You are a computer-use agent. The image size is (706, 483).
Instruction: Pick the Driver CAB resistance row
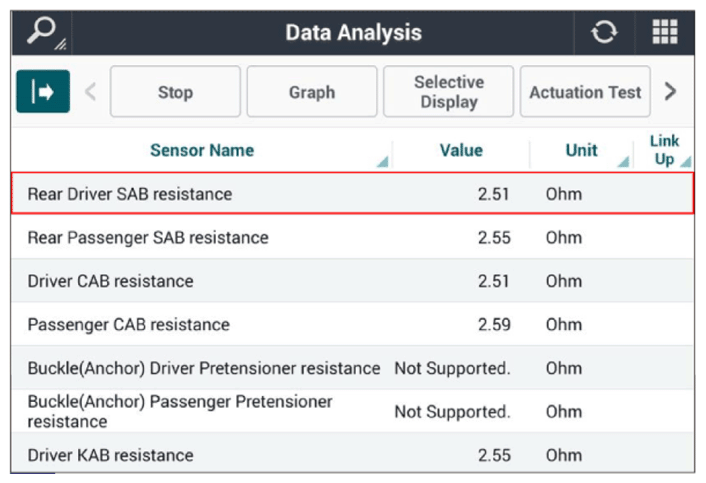[353, 280]
